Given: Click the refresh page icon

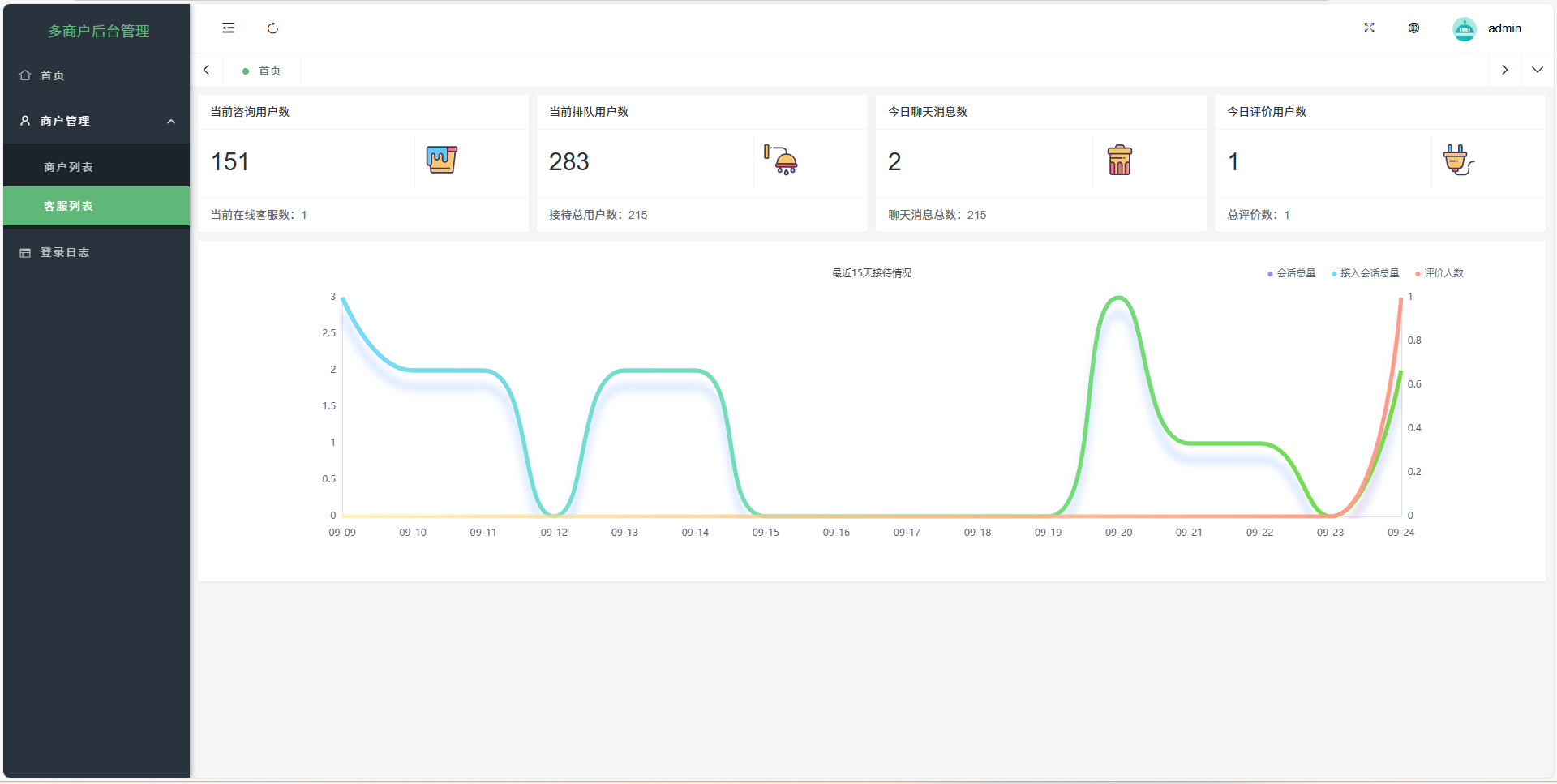Looking at the screenshot, I should pyautogui.click(x=272, y=28).
